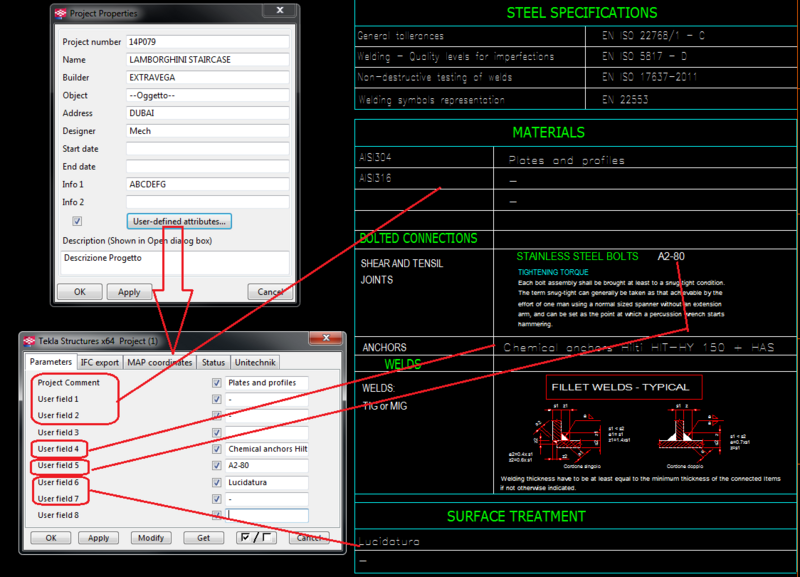Switch to the IFC export tab
Screen dimensions: 800x577
[99, 362]
